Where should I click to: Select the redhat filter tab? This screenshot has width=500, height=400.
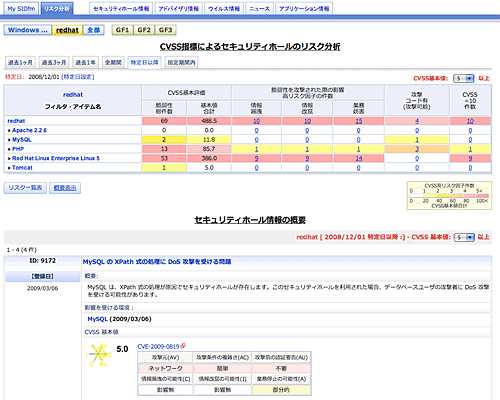[x=67, y=30]
